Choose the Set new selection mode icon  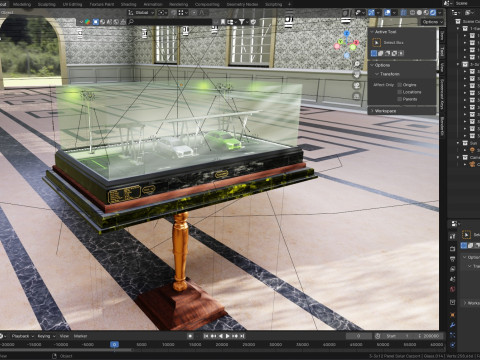pyautogui.click(x=374, y=53)
